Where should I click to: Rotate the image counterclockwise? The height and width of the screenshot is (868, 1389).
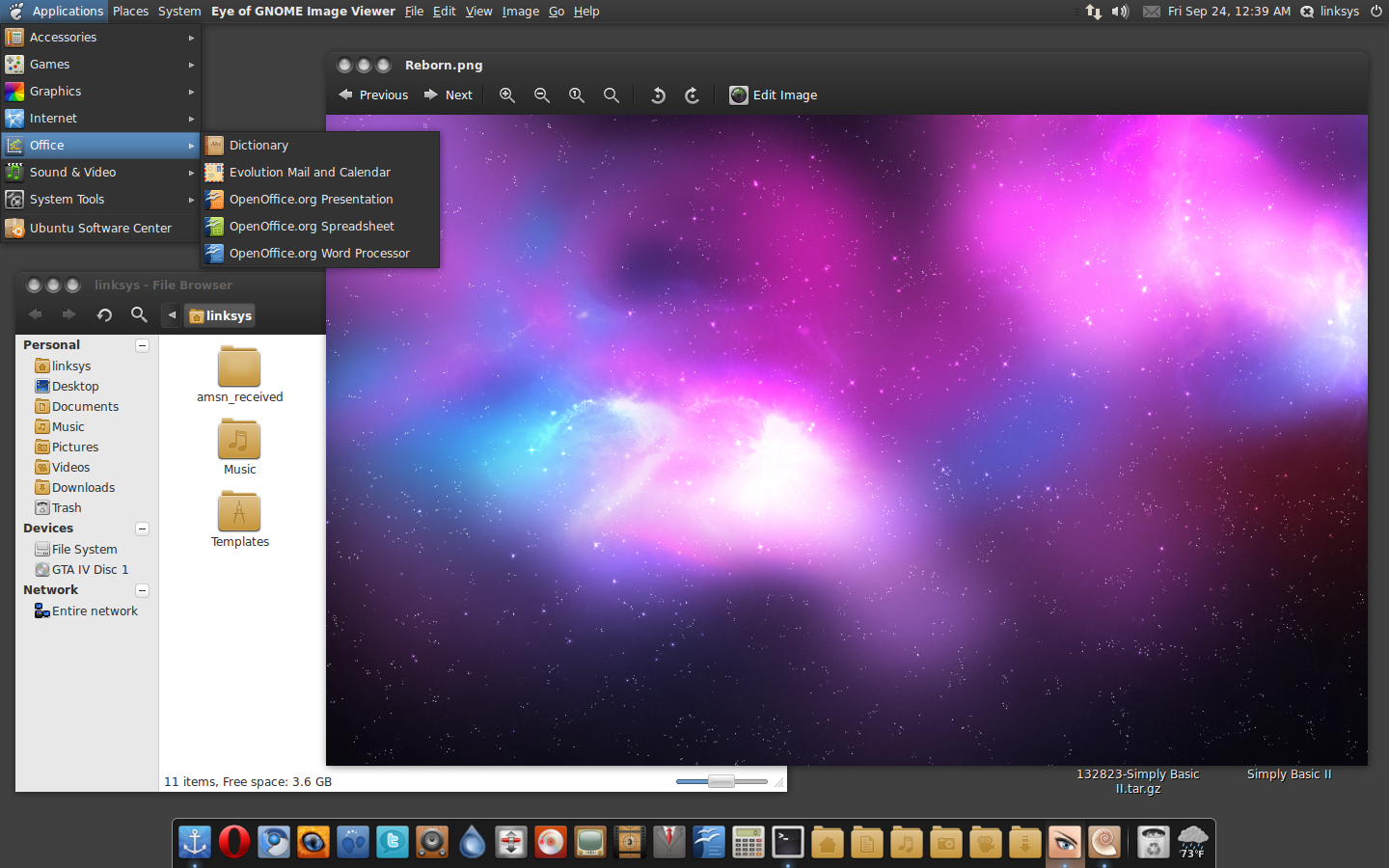coord(658,95)
